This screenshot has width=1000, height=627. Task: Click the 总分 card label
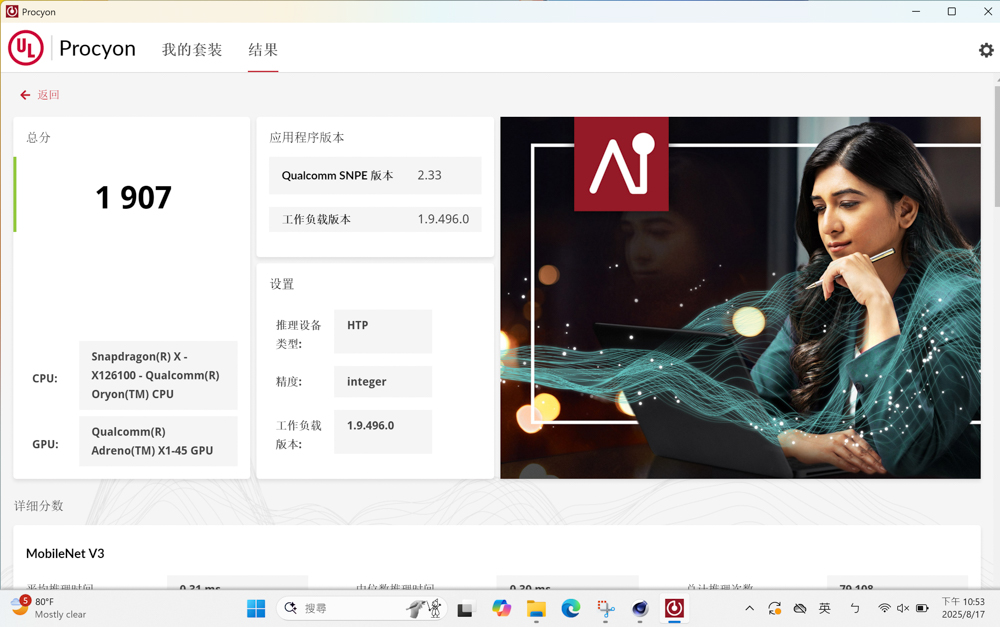[x=38, y=137]
